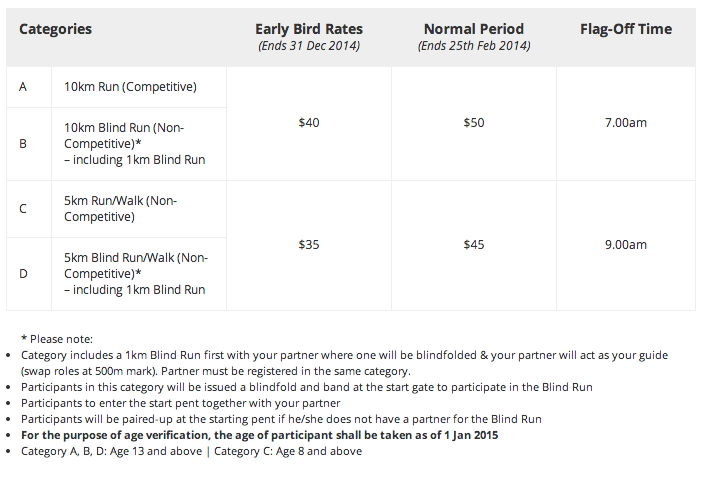This screenshot has height=486, width=702.
Task: Select the category letter C cell
Action: 23,208
